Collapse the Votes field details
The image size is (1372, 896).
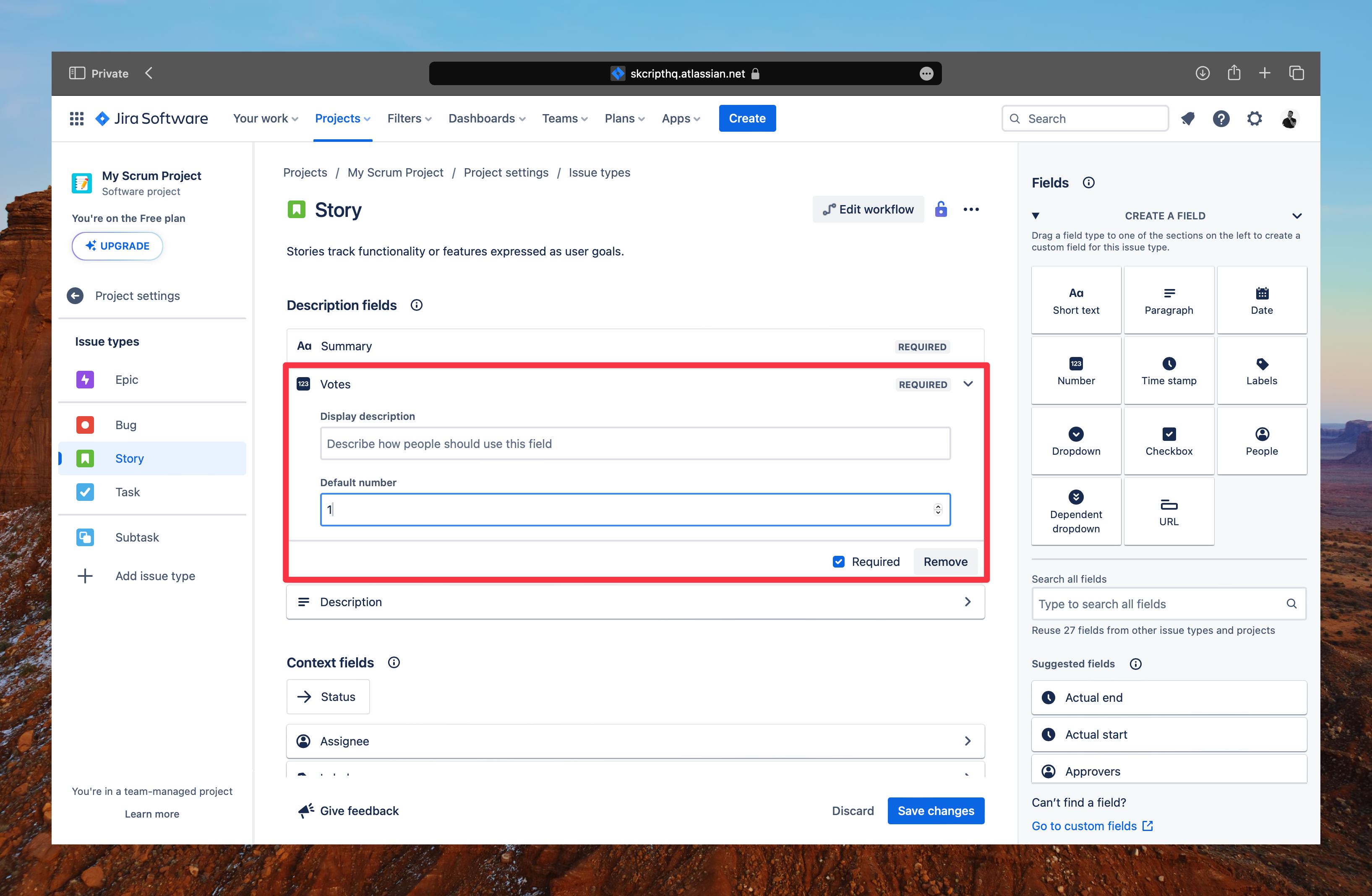968,384
